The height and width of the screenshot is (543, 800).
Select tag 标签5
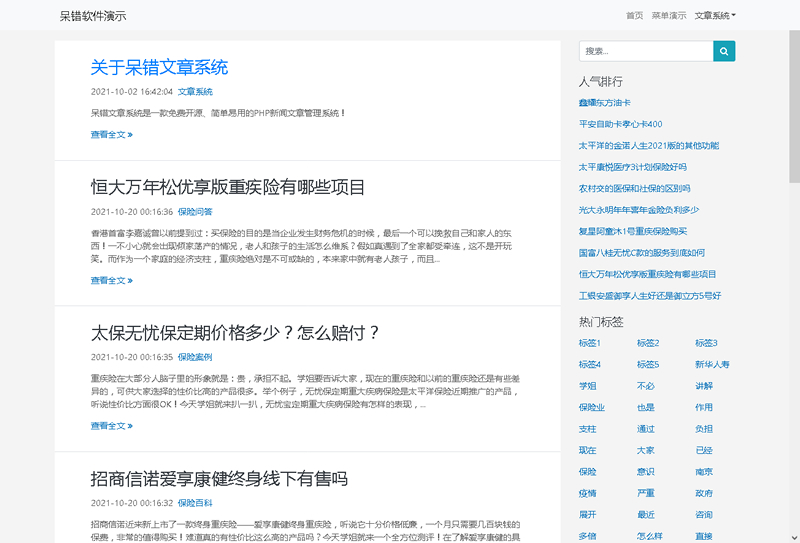pyautogui.click(x=648, y=364)
